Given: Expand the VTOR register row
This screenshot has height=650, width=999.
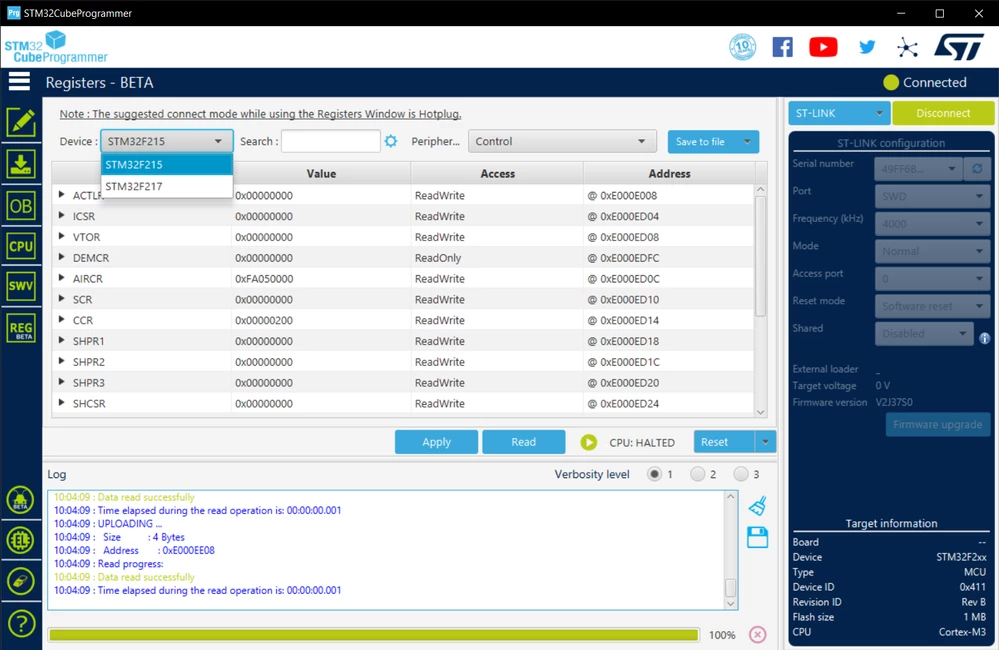Looking at the screenshot, I should click(62, 236).
